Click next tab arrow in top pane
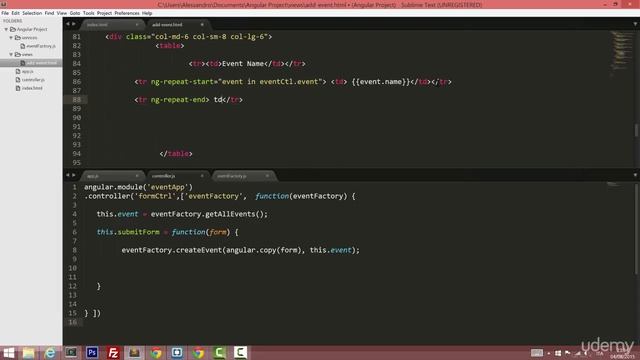This screenshot has height=360, width=640. coord(74,24)
